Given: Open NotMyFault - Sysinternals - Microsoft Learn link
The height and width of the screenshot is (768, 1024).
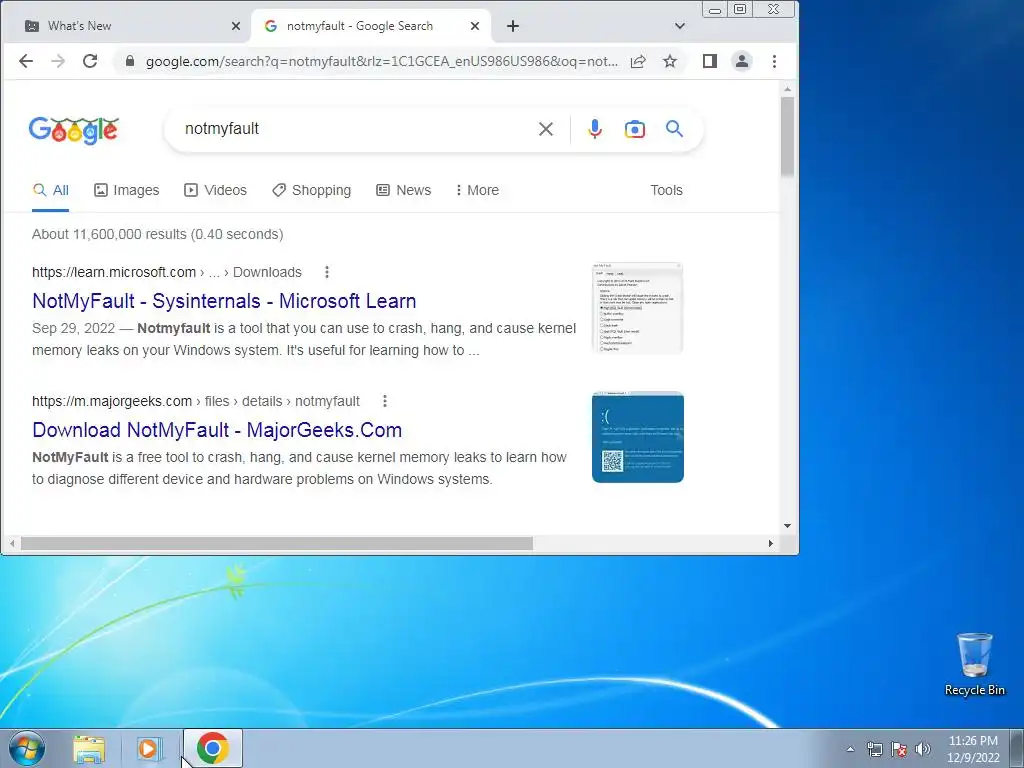Looking at the screenshot, I should click(x=224, y=301).
